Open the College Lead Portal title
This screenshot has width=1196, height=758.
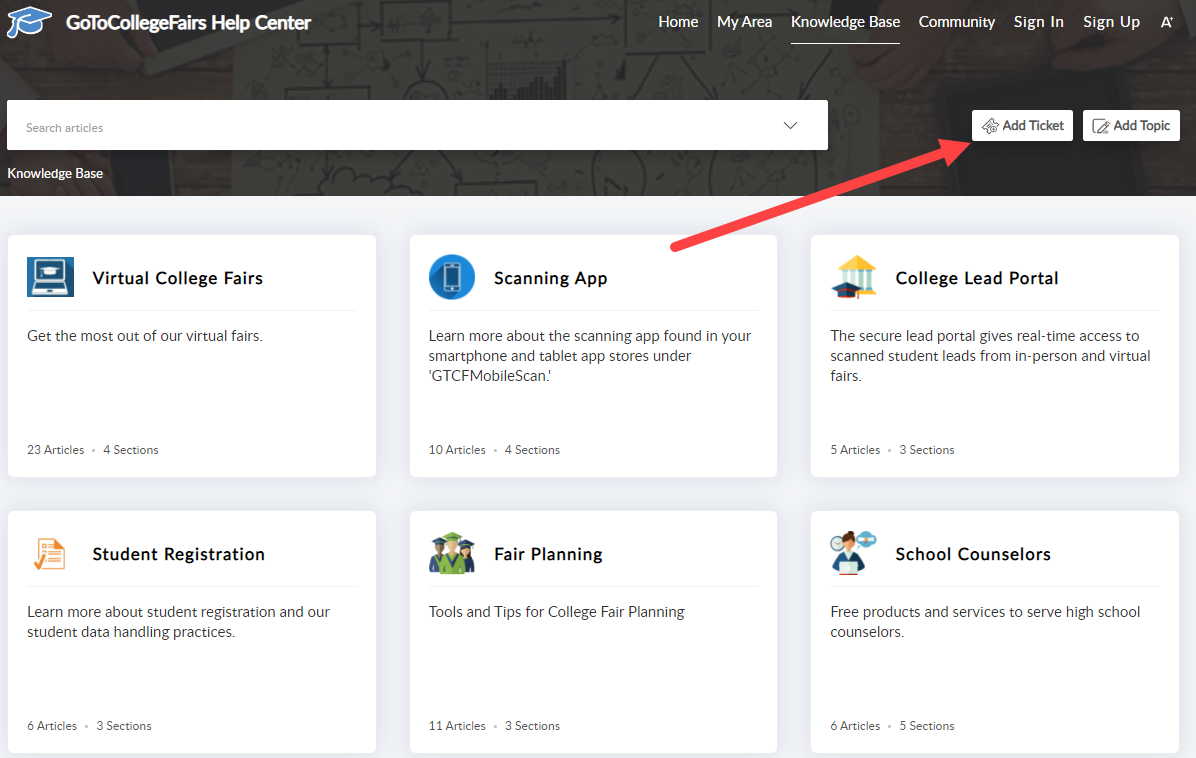pyautogui.click(x=977, y=278)
